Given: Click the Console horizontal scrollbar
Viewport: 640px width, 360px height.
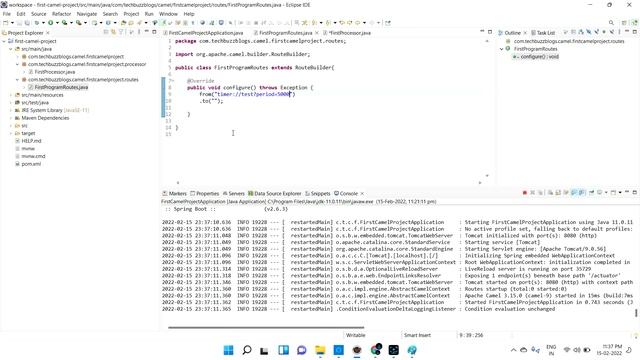Looking at the screenshot, I should click(266, 327).
